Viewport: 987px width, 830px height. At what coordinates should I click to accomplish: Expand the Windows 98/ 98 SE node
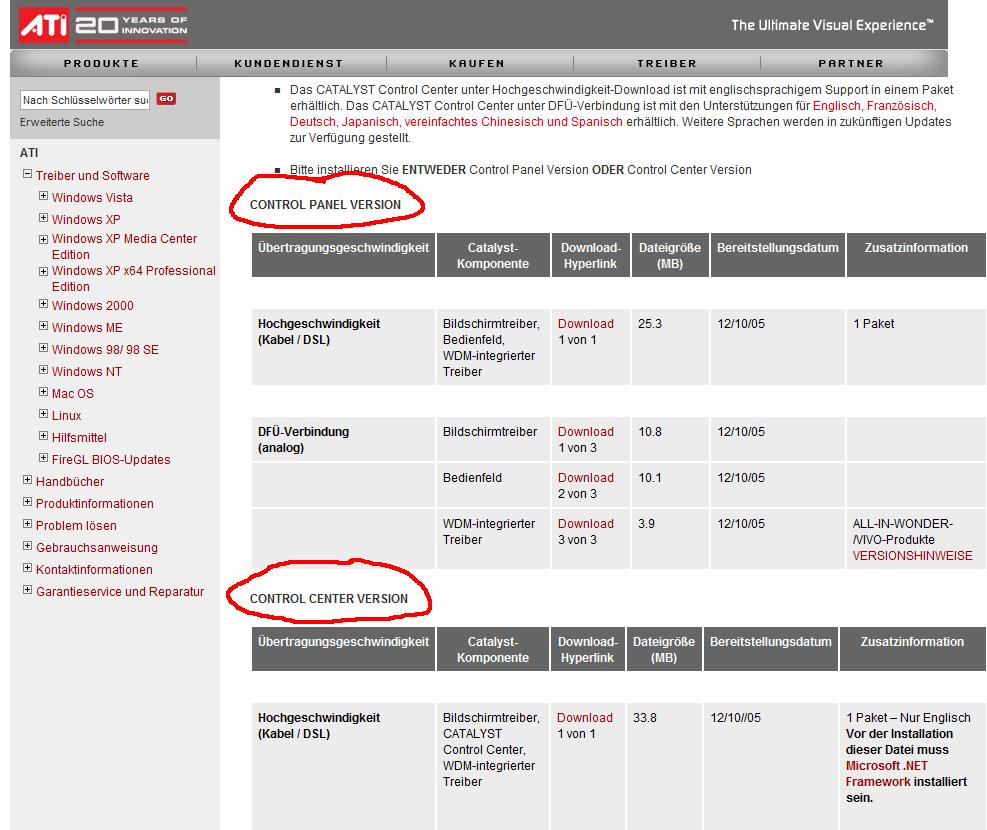(x=43, y=348)
